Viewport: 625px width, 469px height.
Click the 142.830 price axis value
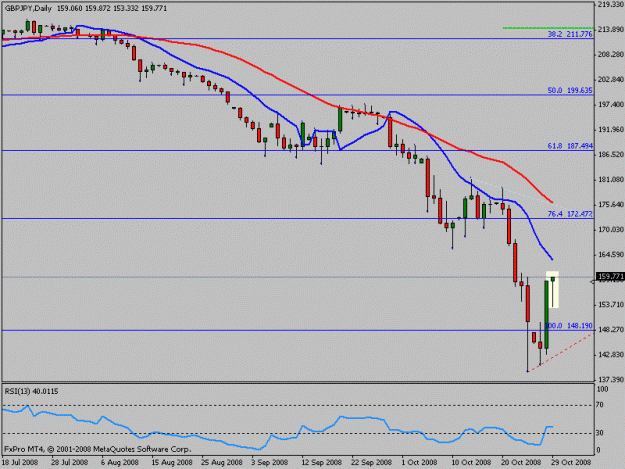610,355
